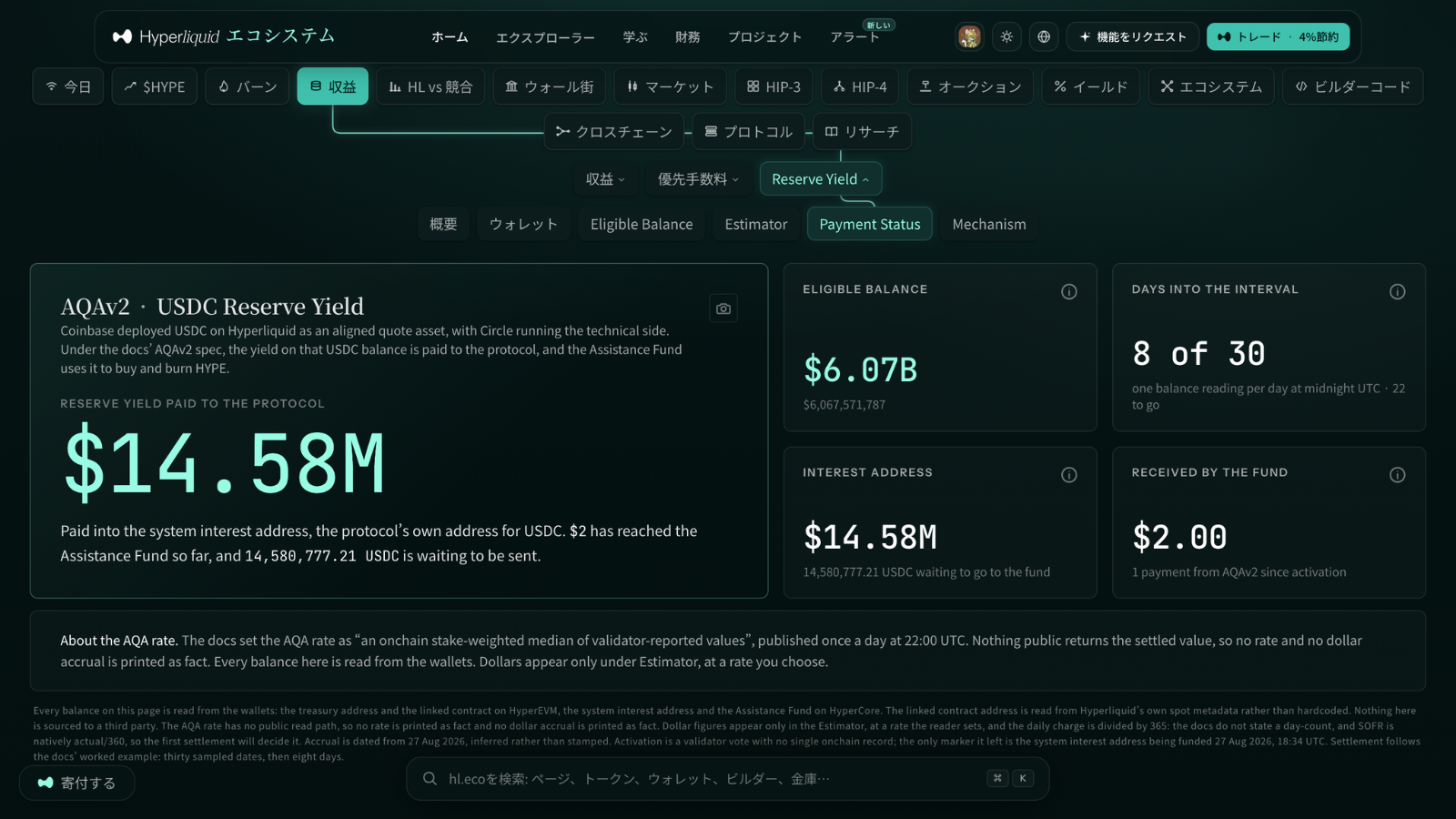
Task: Expand the 収益 dropdown submenu
Action: click(605, 179)
